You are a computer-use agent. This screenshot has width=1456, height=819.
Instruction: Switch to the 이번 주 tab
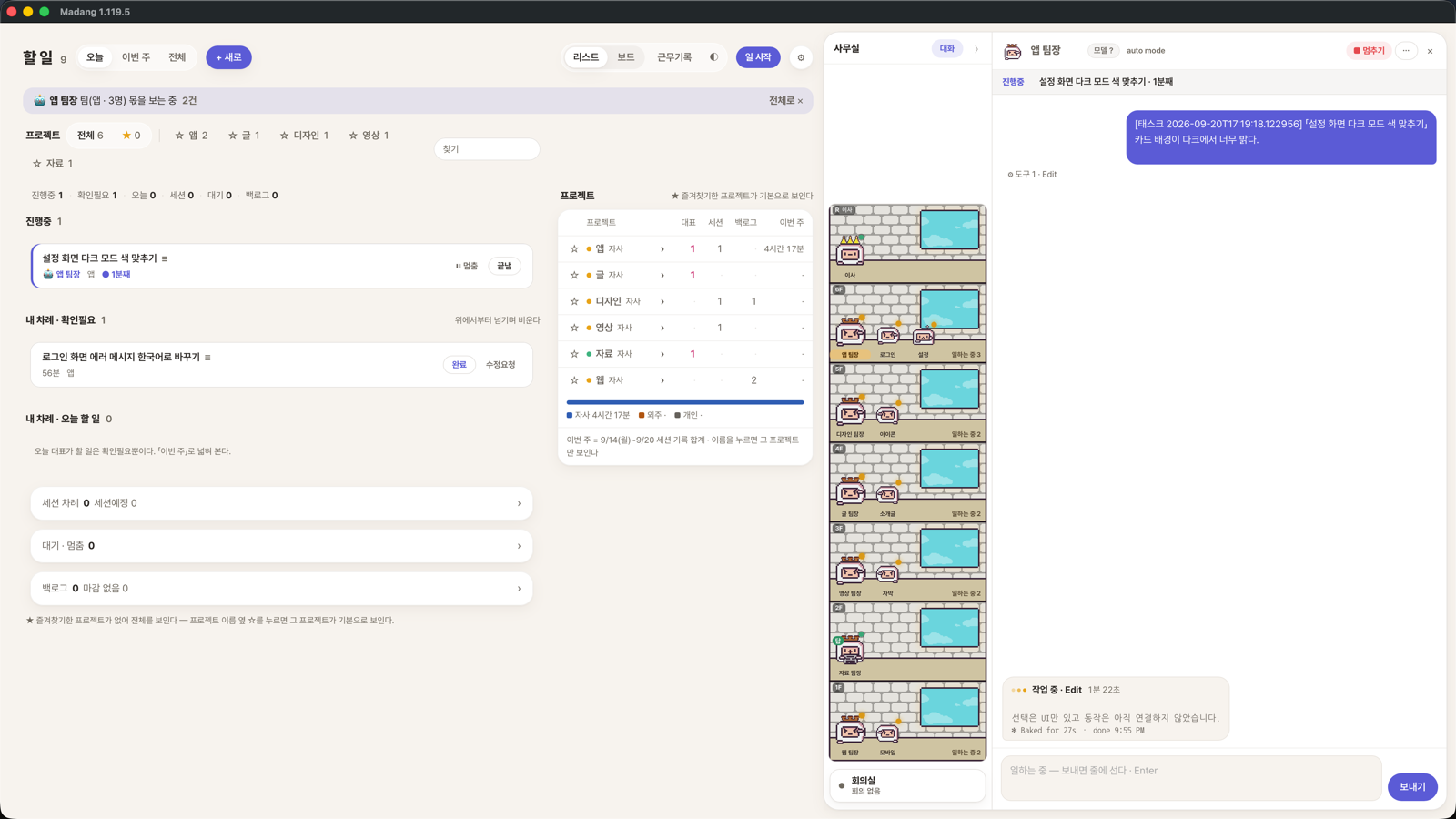[136, 57]
